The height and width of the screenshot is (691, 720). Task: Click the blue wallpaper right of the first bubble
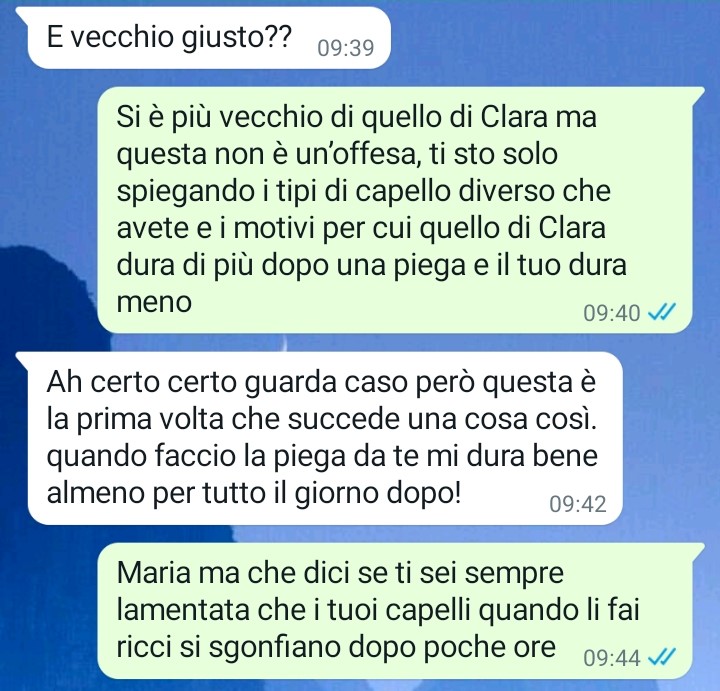click(x=551, y=39)
